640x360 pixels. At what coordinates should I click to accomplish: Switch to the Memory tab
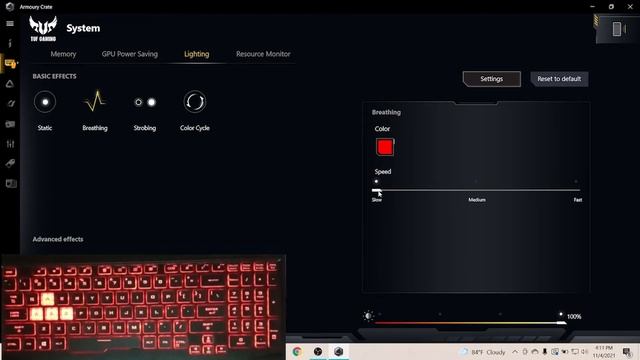(x=63, y=54)
